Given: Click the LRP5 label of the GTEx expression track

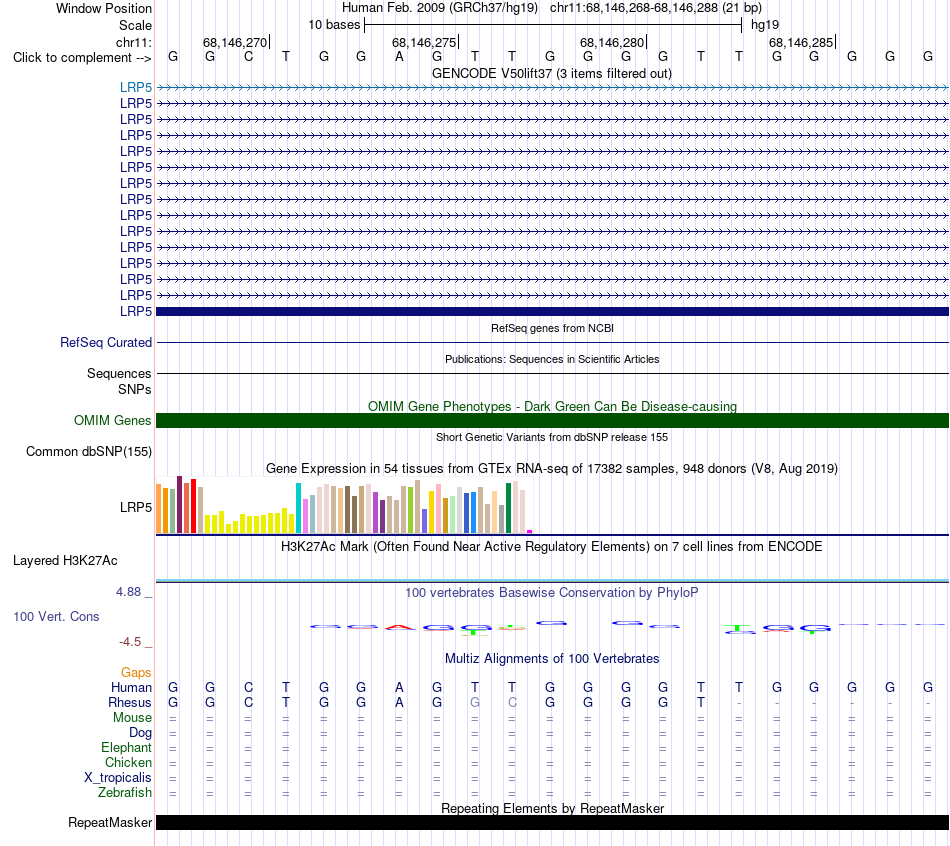Looking at the screenshot, I should [136, 507].
